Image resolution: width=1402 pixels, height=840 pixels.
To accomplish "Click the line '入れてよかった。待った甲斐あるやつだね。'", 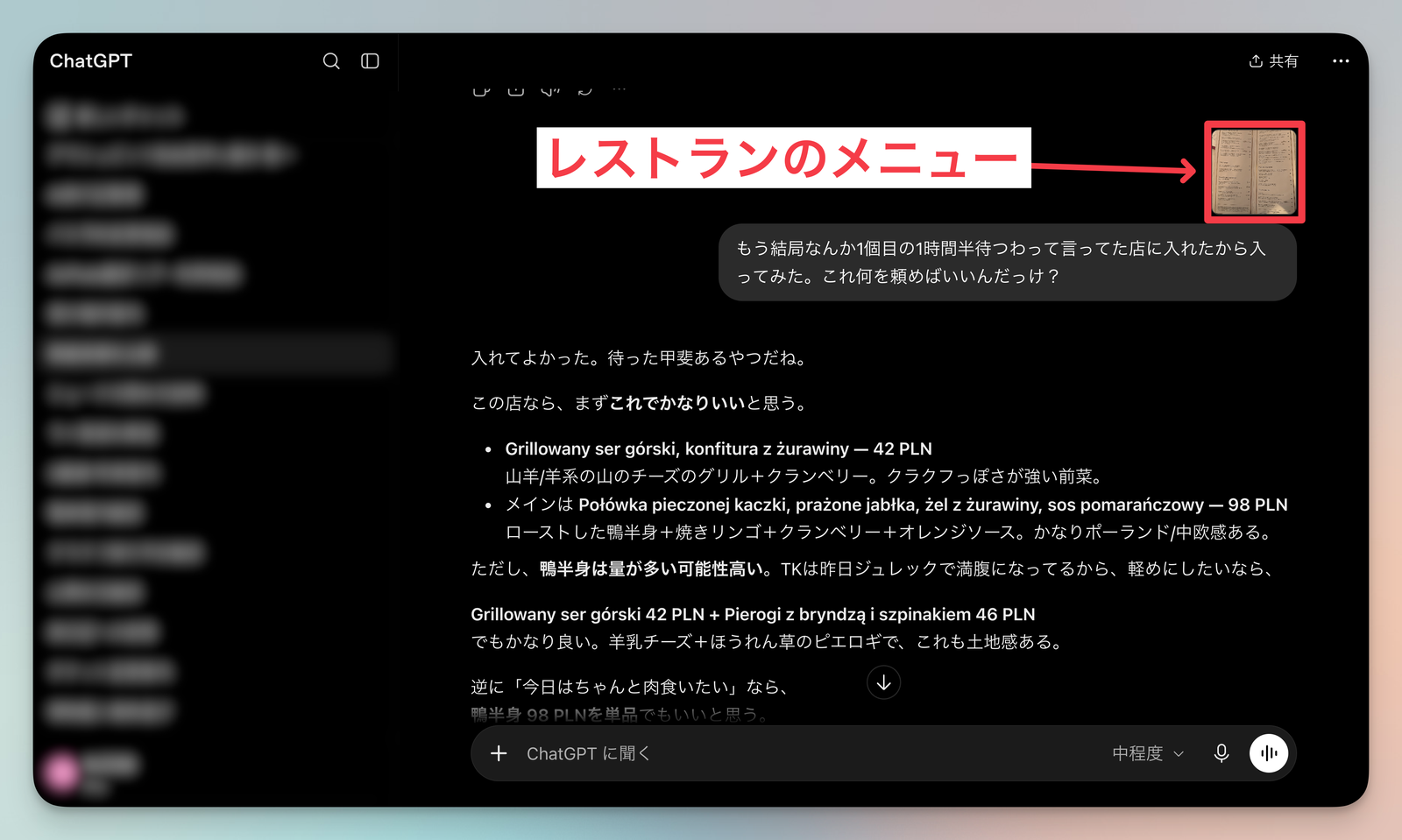I will pyautogui.click(x=639, y=358).
